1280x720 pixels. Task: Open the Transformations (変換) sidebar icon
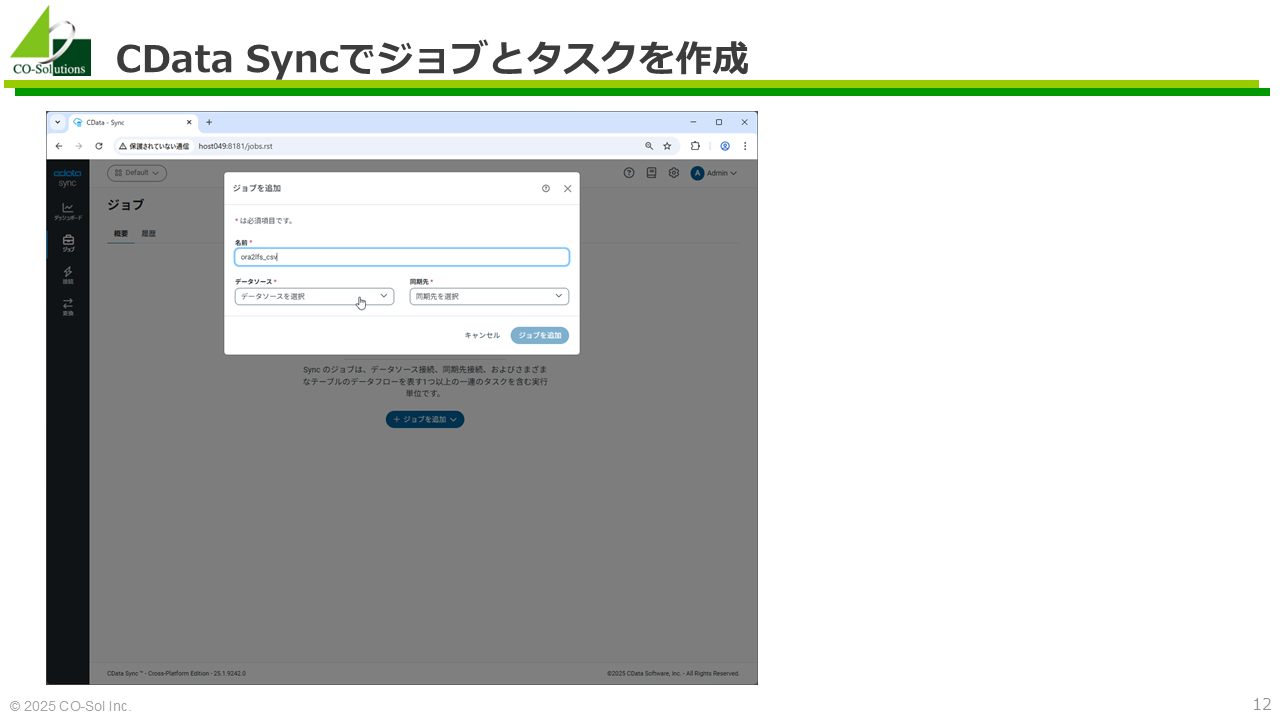(x=68, y=307)
